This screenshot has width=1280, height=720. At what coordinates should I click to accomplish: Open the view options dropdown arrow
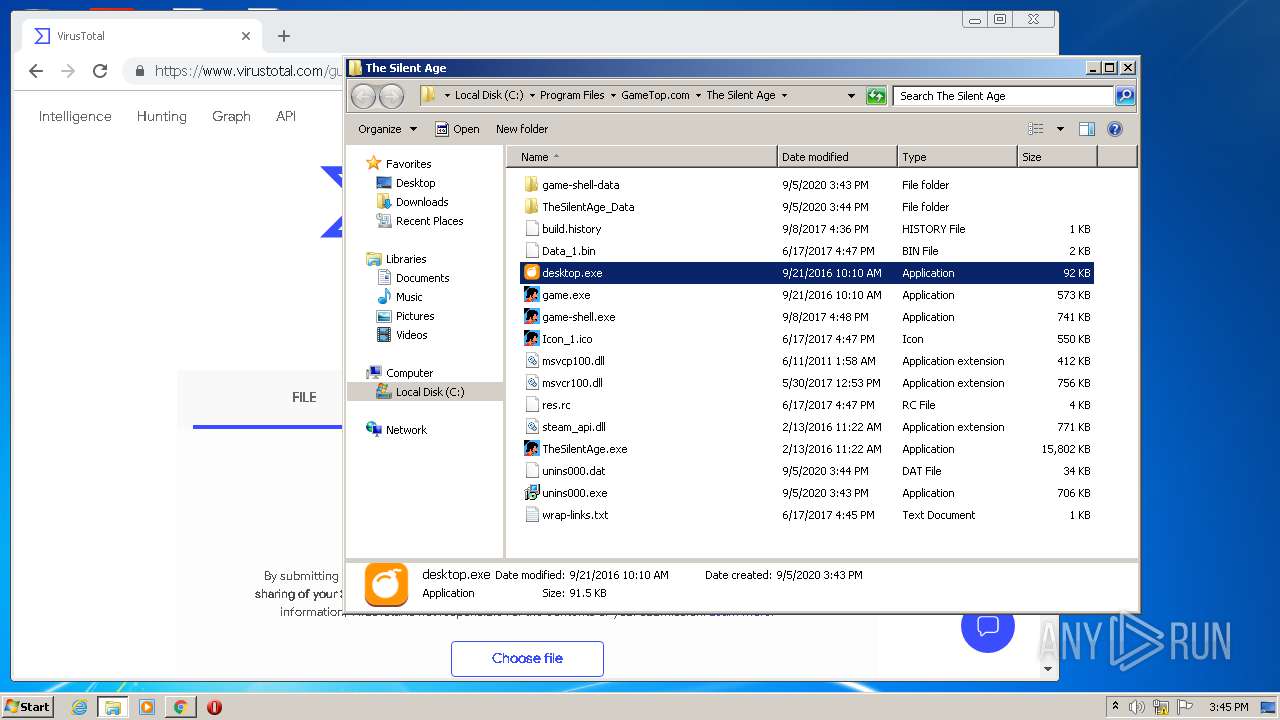(x=1060, y=129)
